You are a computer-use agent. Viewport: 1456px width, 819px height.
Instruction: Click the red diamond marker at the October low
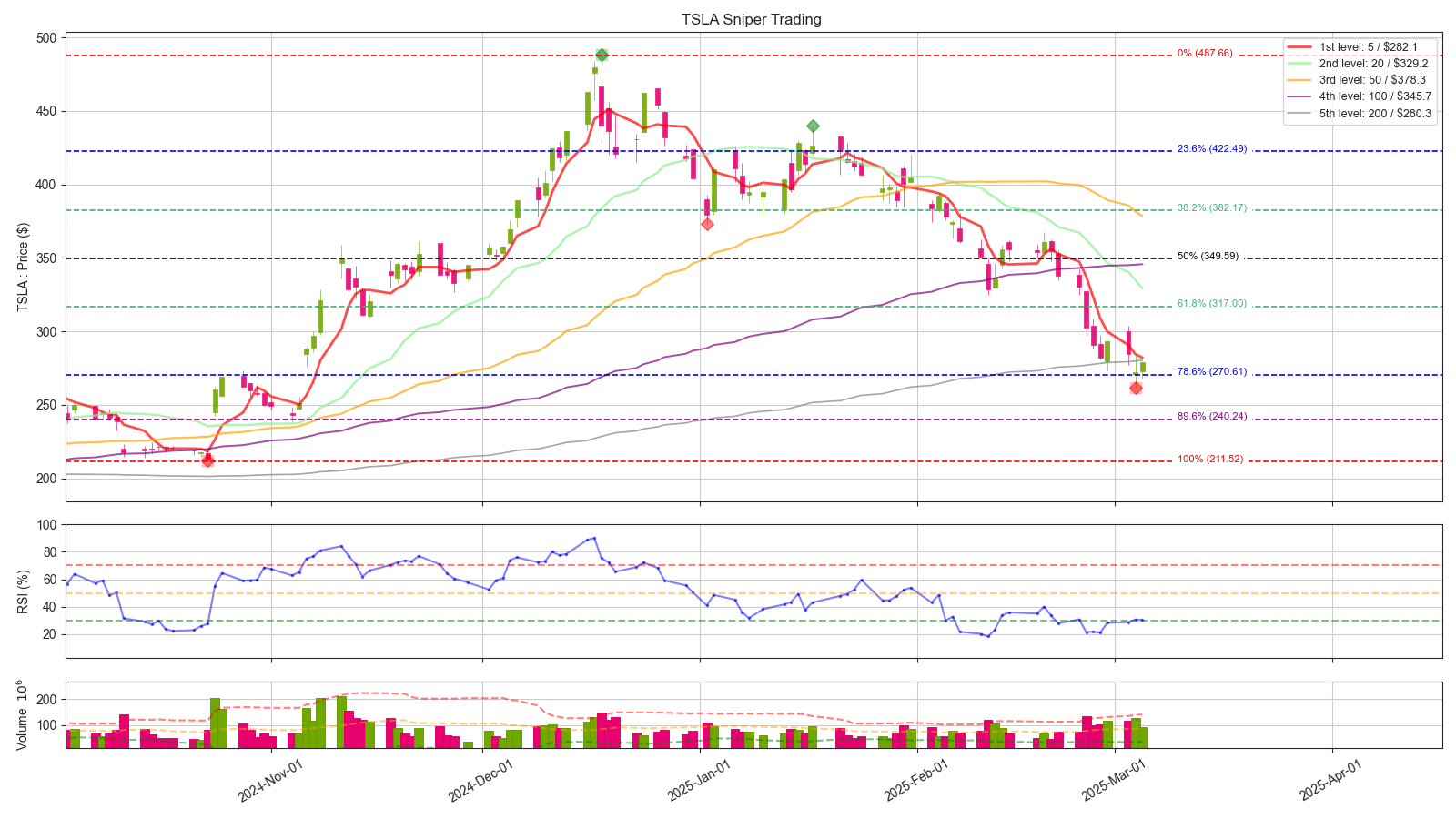click(207, 461)
